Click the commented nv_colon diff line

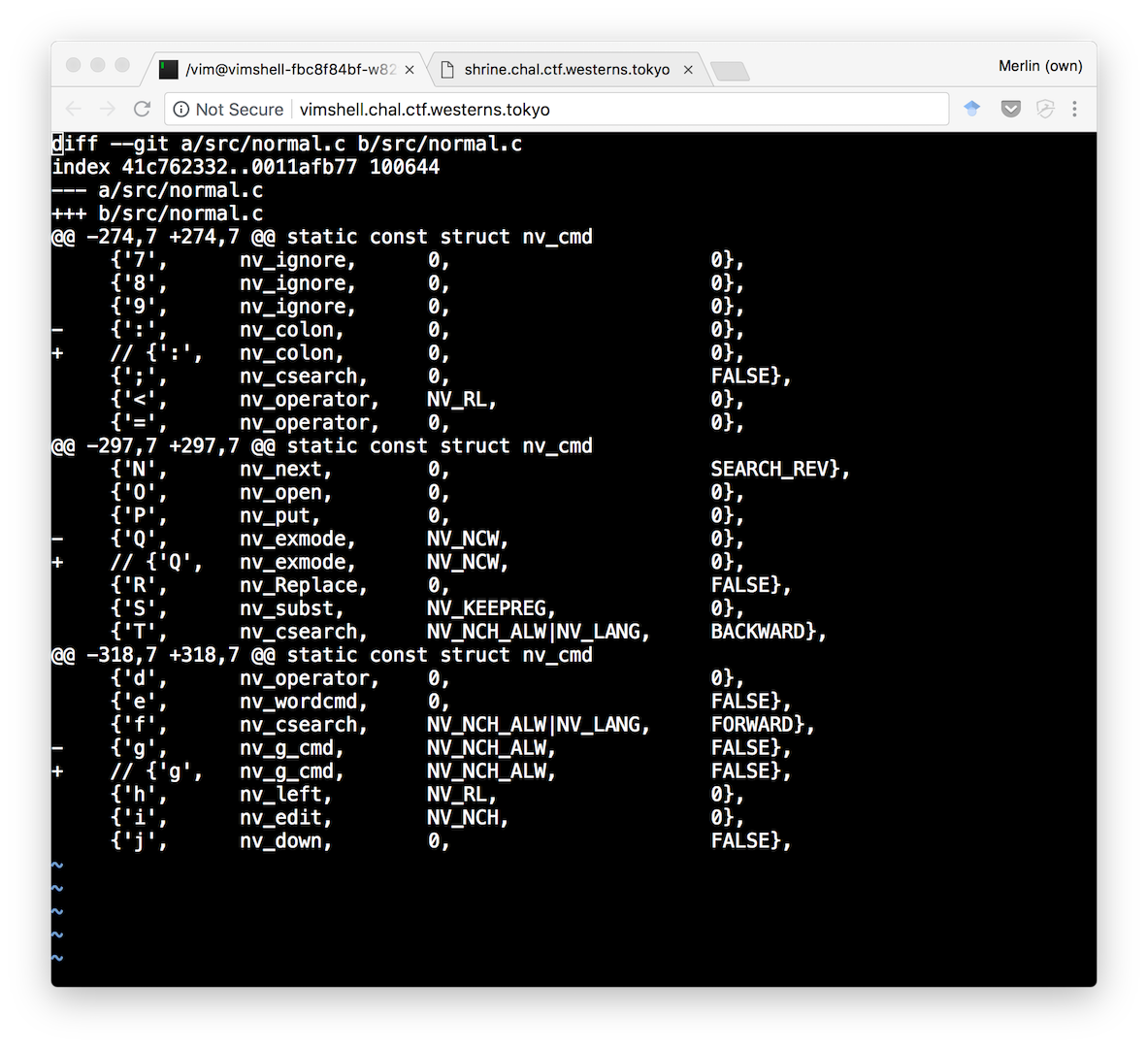[x=398, y=353]
